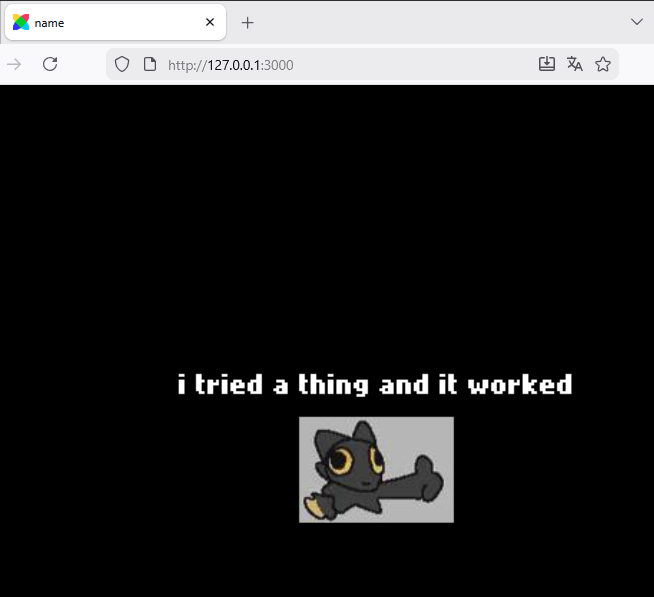
Task: Expand the list all tabs chevron
Action: [x=636, y=22]
